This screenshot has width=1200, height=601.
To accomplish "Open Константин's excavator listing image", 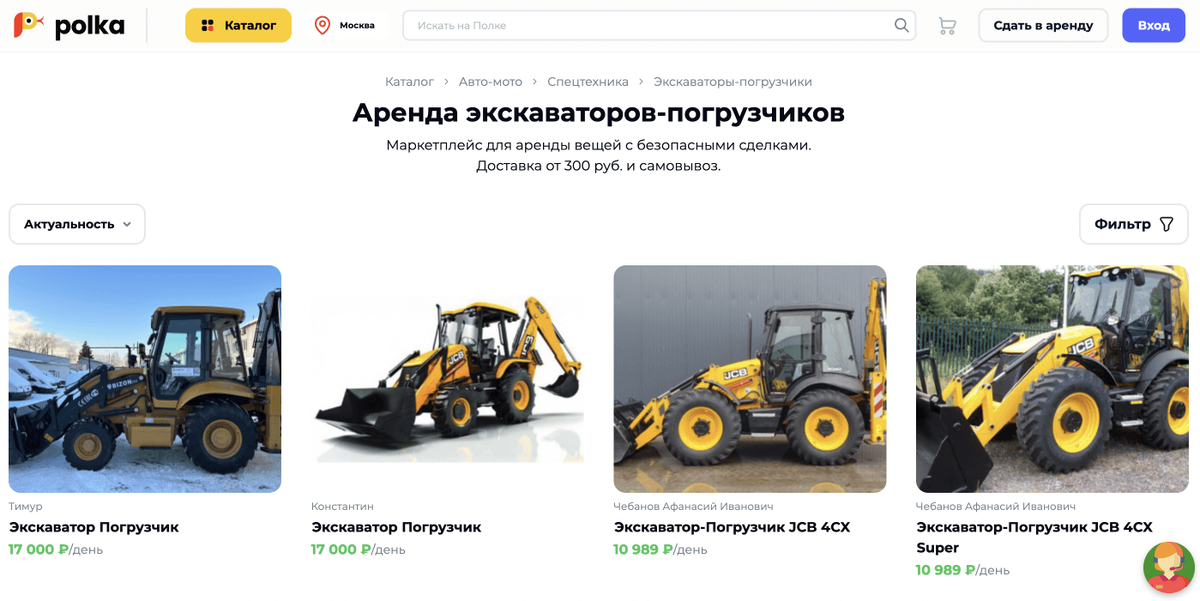I will (447, 379).
